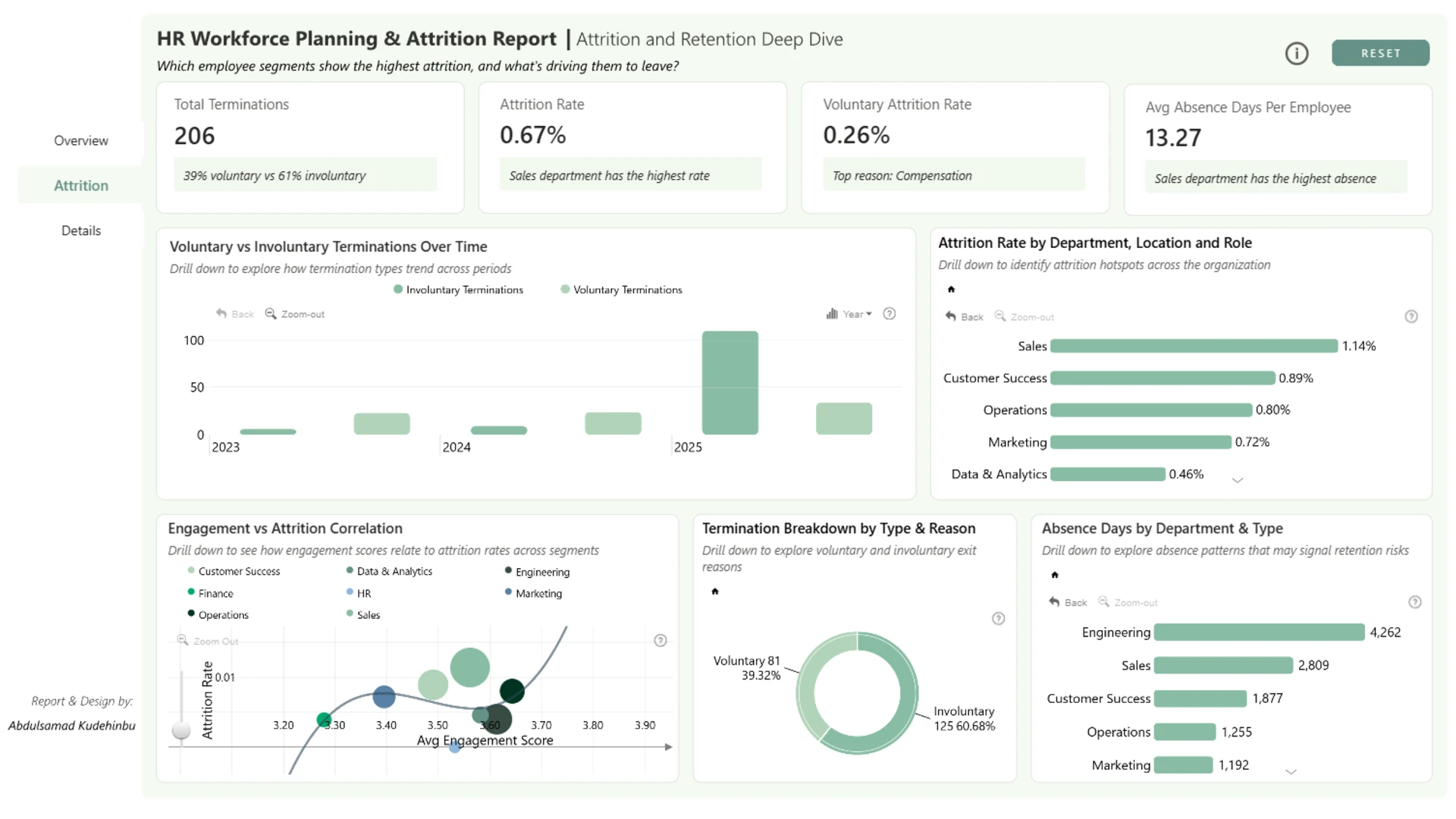Toggle Customer Success scatter legend item
This screenshot has height=819, width=1456.
click(234, 571)
